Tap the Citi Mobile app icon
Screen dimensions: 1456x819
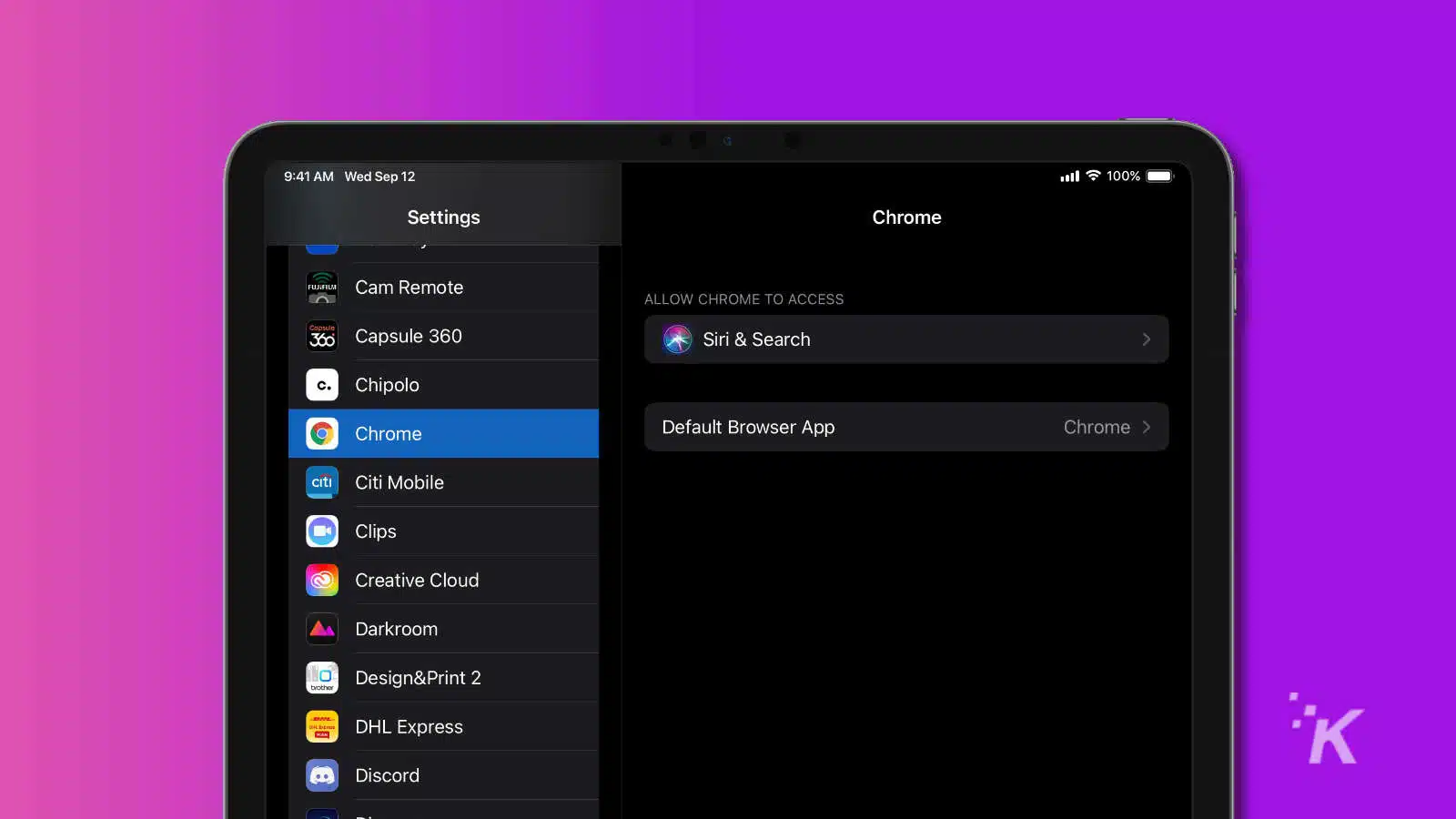tap(321, 482)
